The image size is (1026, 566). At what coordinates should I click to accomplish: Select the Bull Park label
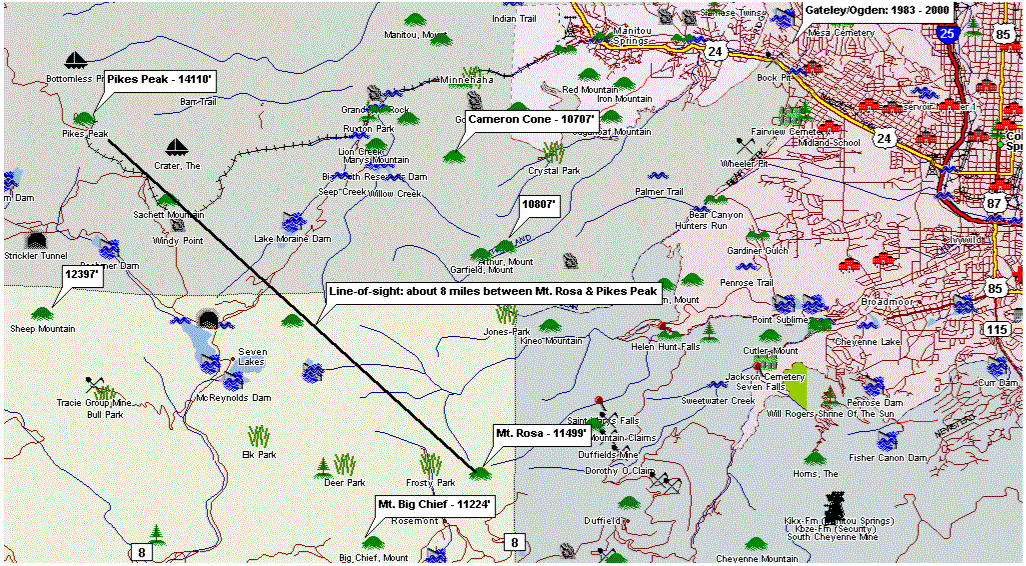[105, 414]
